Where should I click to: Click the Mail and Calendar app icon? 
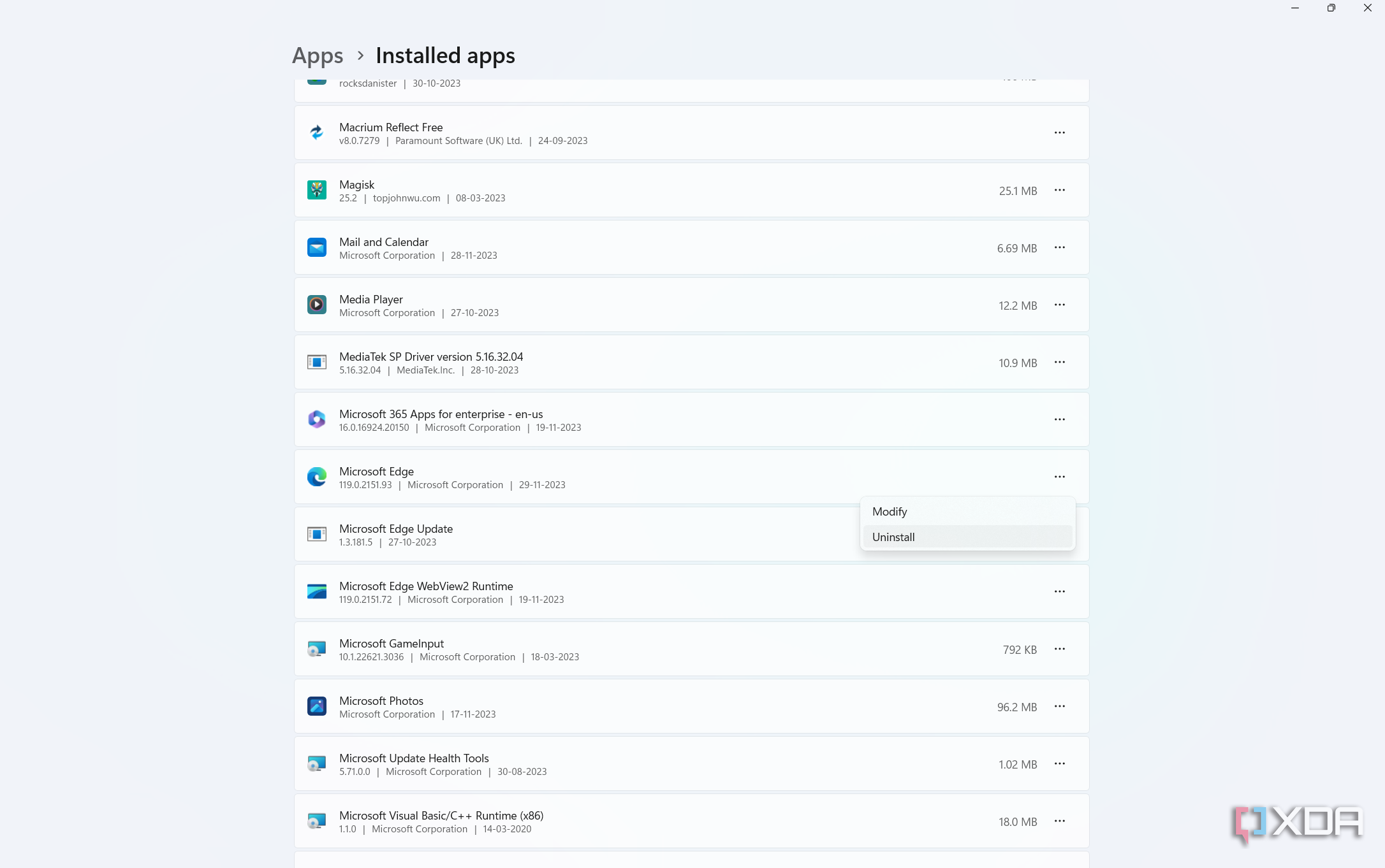317,247
